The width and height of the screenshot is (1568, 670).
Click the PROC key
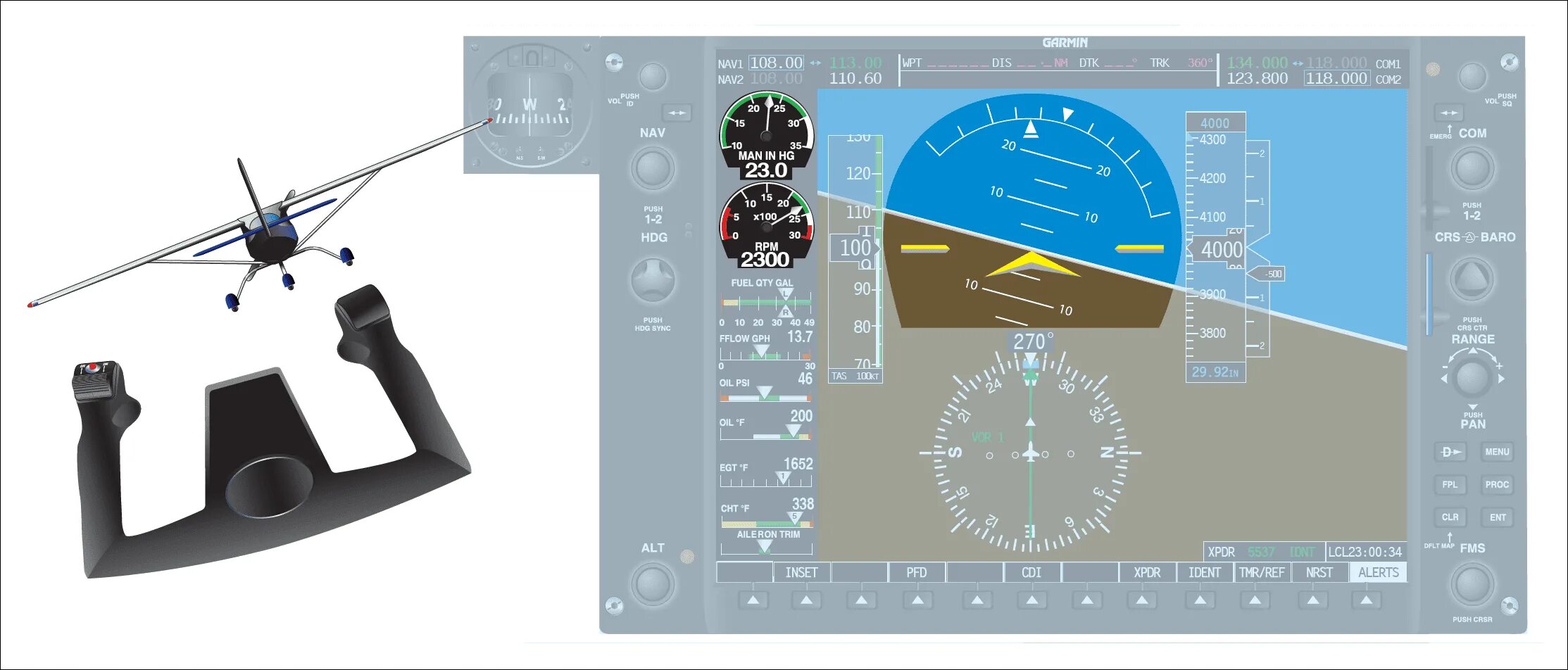click(1497, 484)
